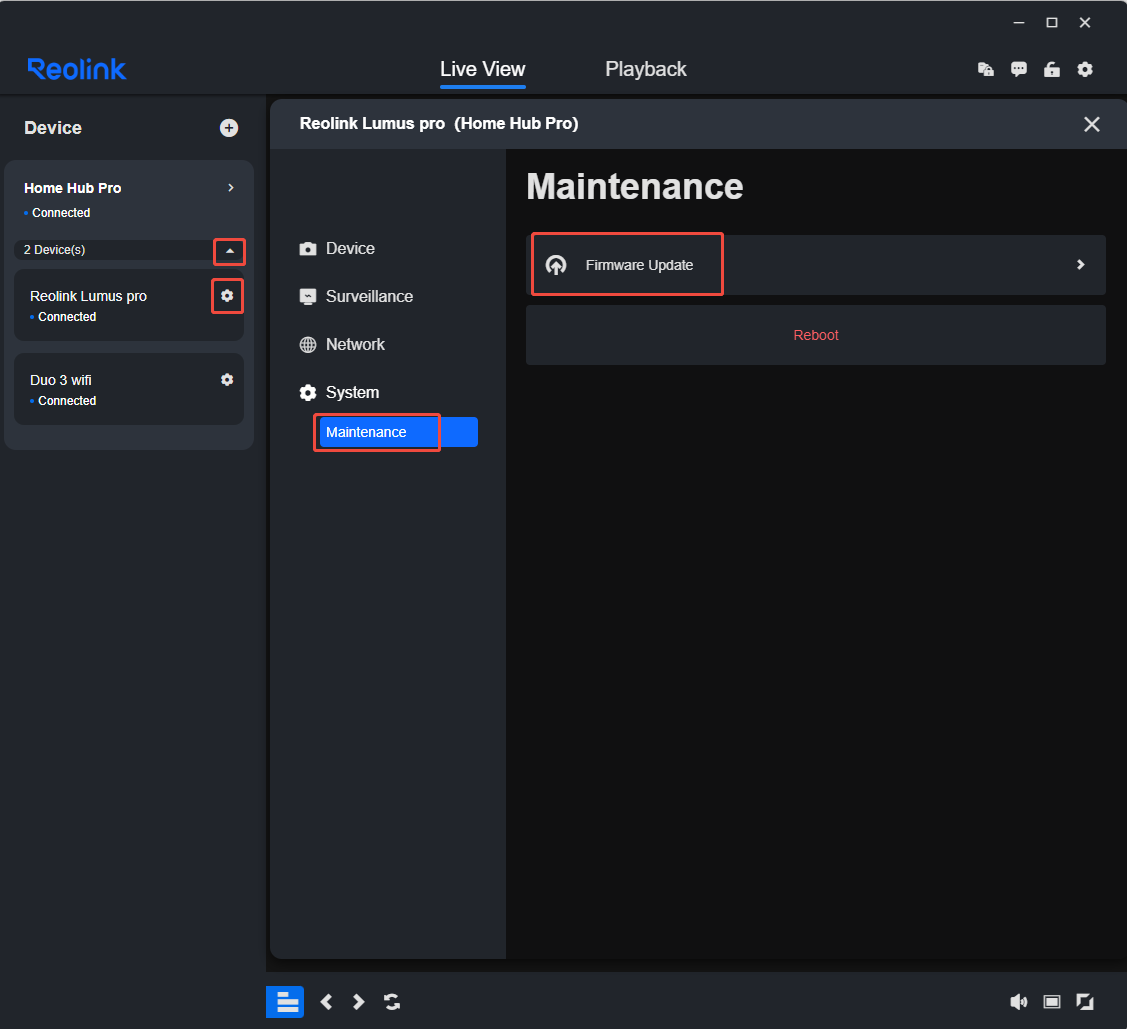Go to next page arrow in bottom bar
This screenshot has width=1127, height=1029.
coord(358,1002)
